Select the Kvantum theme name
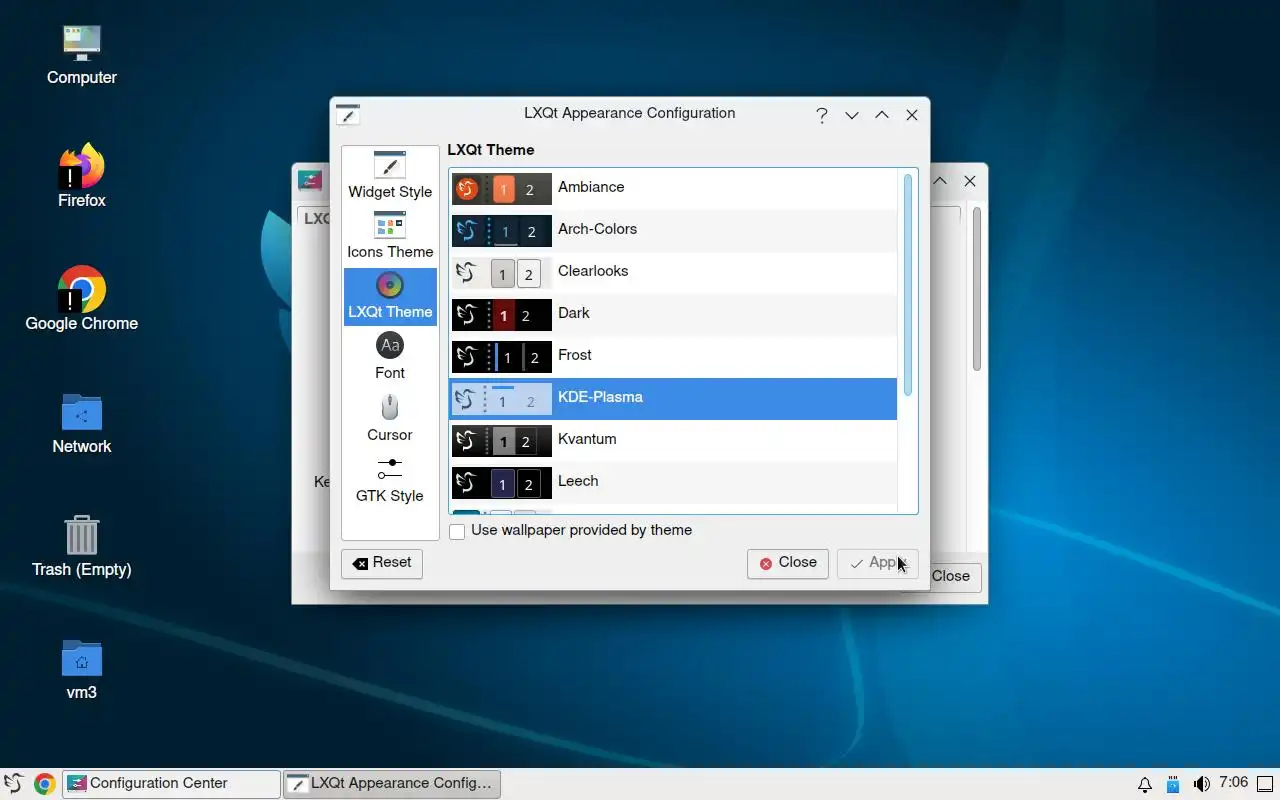Image resolution: width=1280 pixels, height=800 pixels. (587, 439)
